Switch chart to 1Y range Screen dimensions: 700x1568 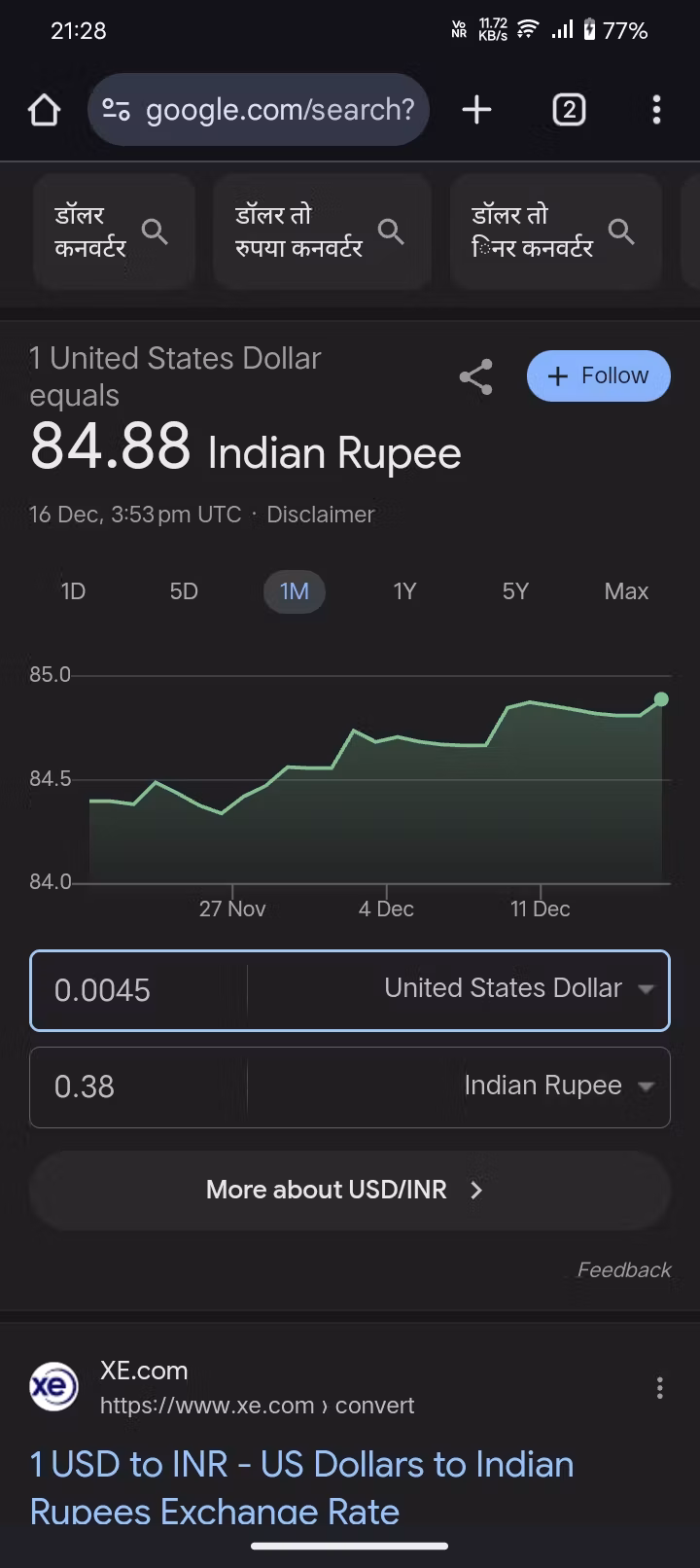(x=404, y=591)
